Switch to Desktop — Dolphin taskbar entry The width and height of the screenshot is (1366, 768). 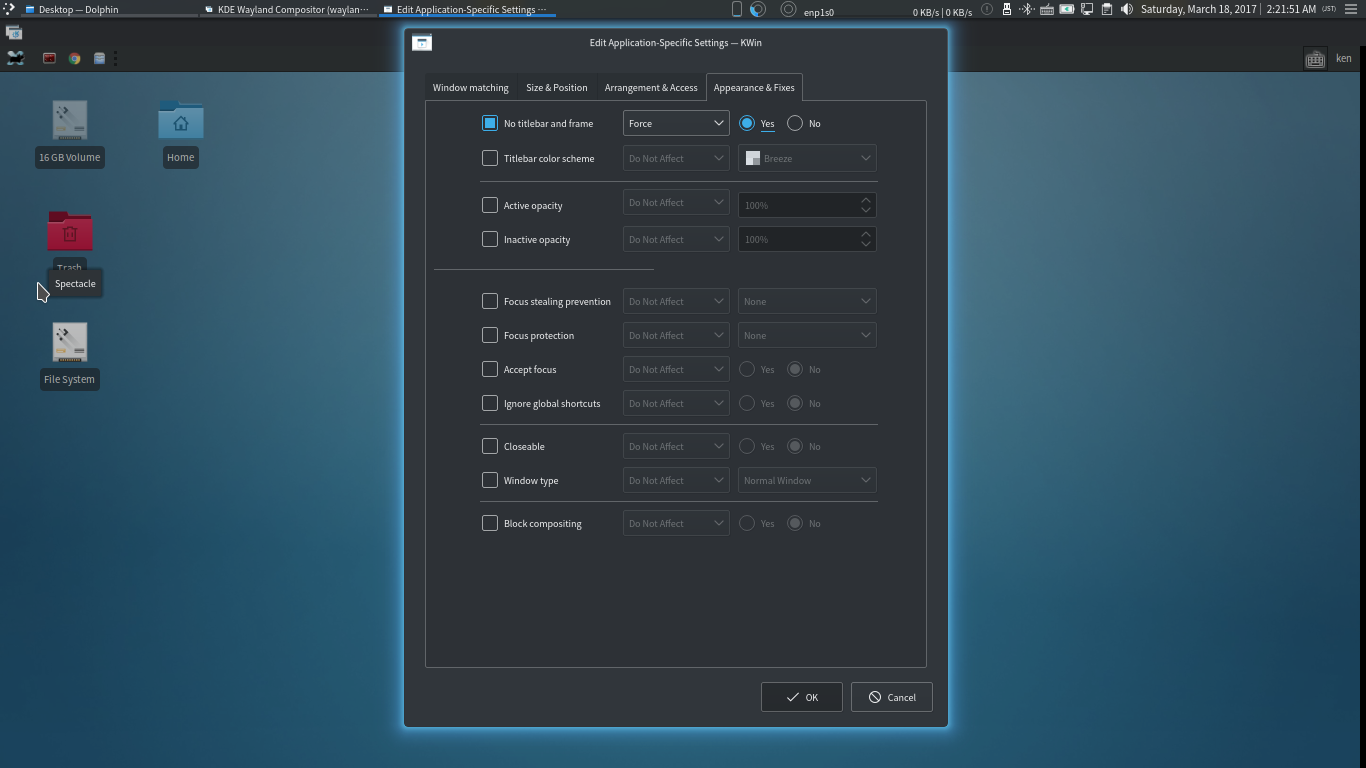(108, 9)
